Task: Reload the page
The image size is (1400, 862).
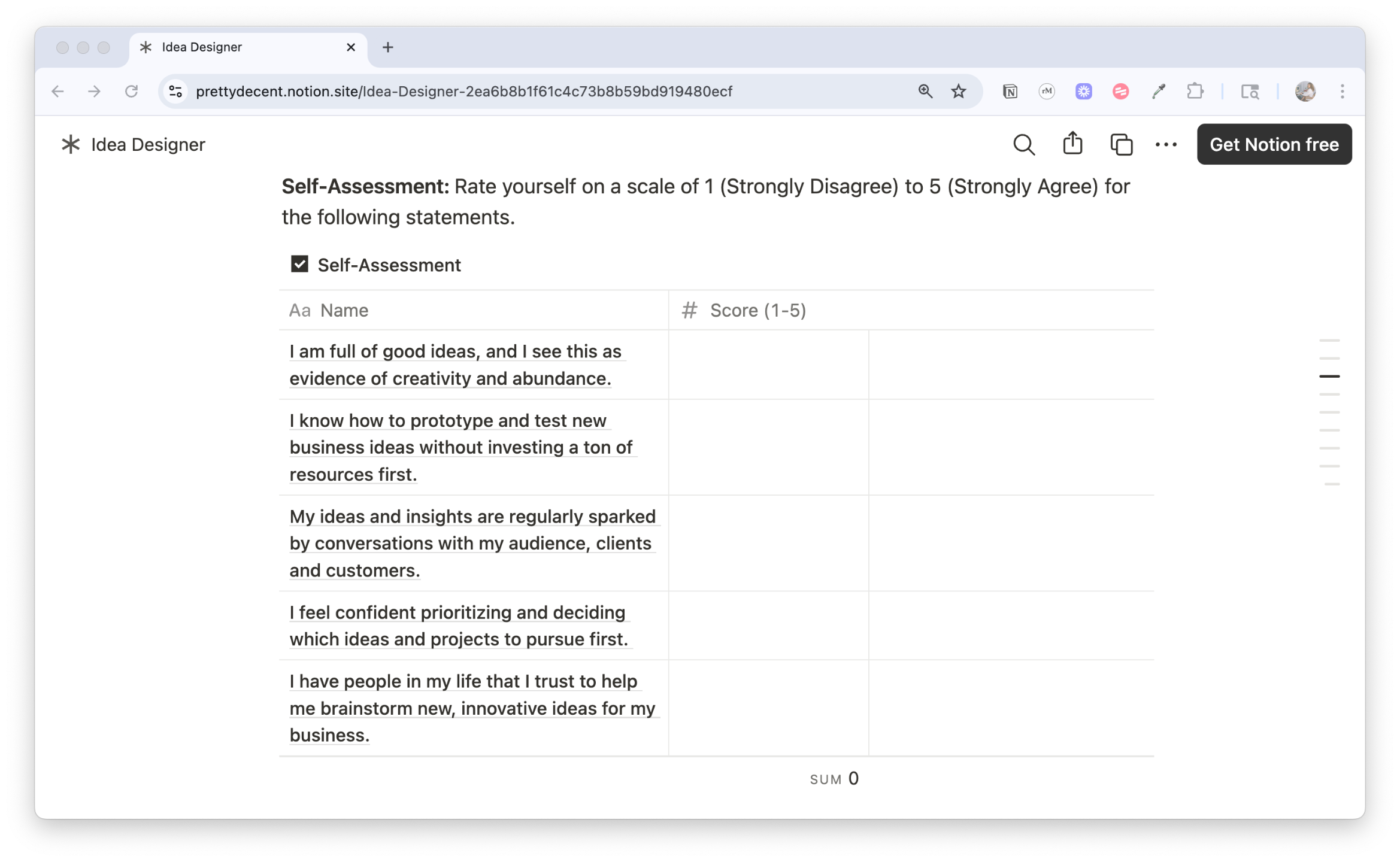Action: [x=131, y=92]
